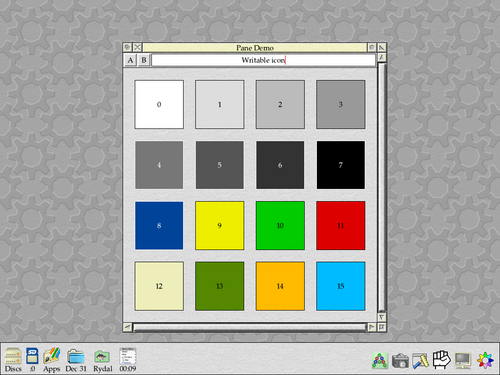Choose the yellow colour swatch 9
This screenshot has width=500, height=375.
[220, 225]
